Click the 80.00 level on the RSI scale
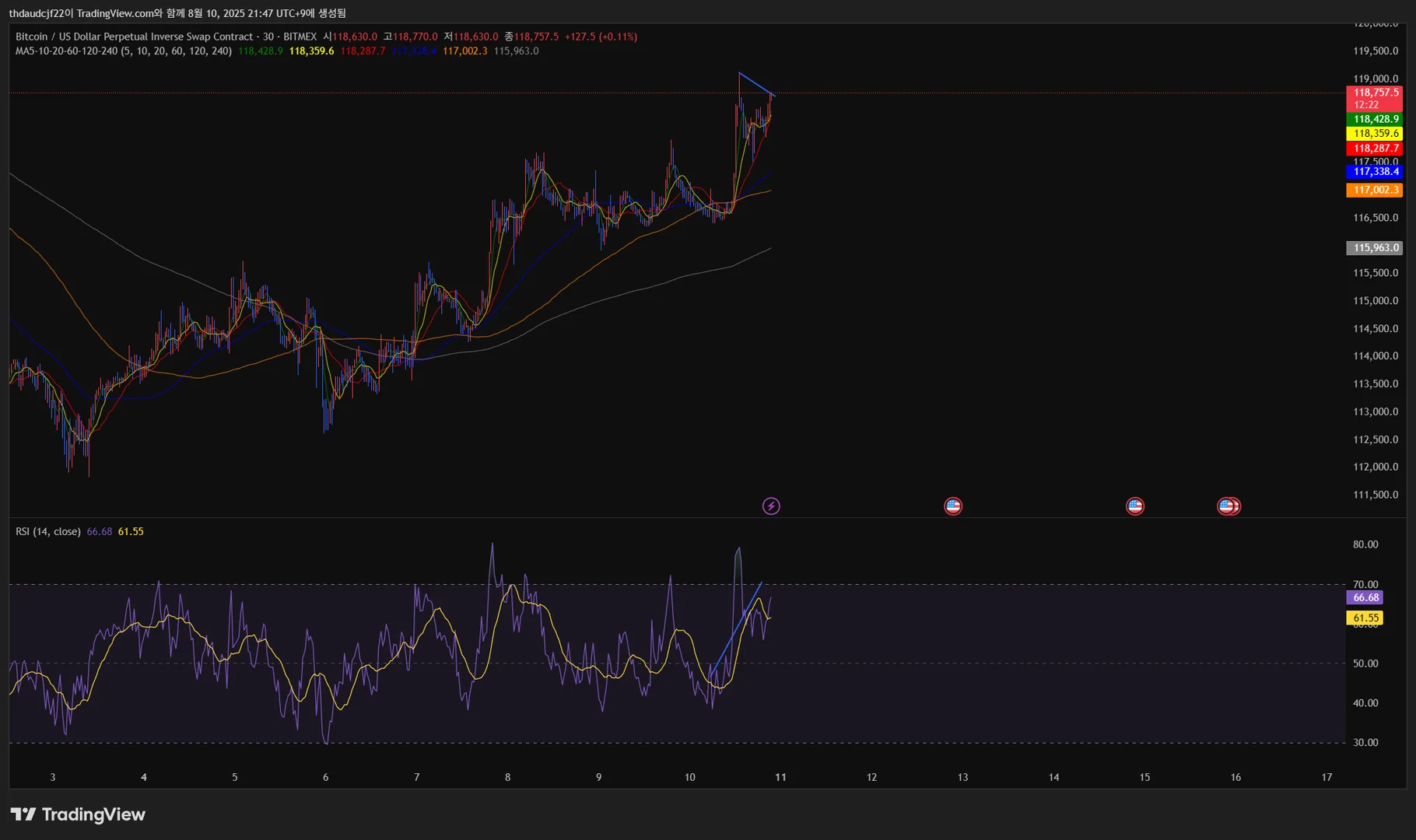This screenshot has width=1416, height=840. pyautogui.click(x=1365, y=544)
